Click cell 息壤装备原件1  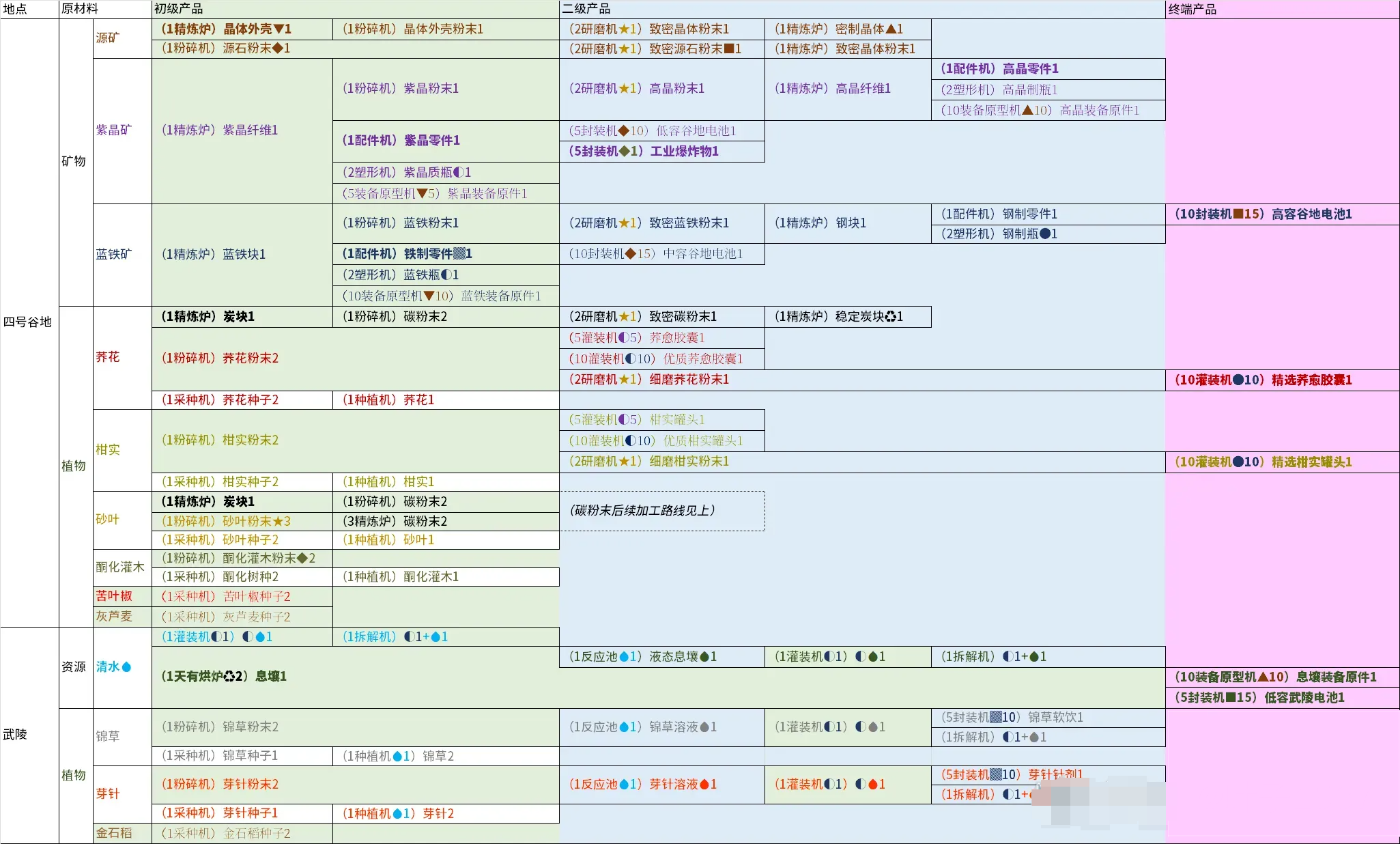tap(1283, 677)
